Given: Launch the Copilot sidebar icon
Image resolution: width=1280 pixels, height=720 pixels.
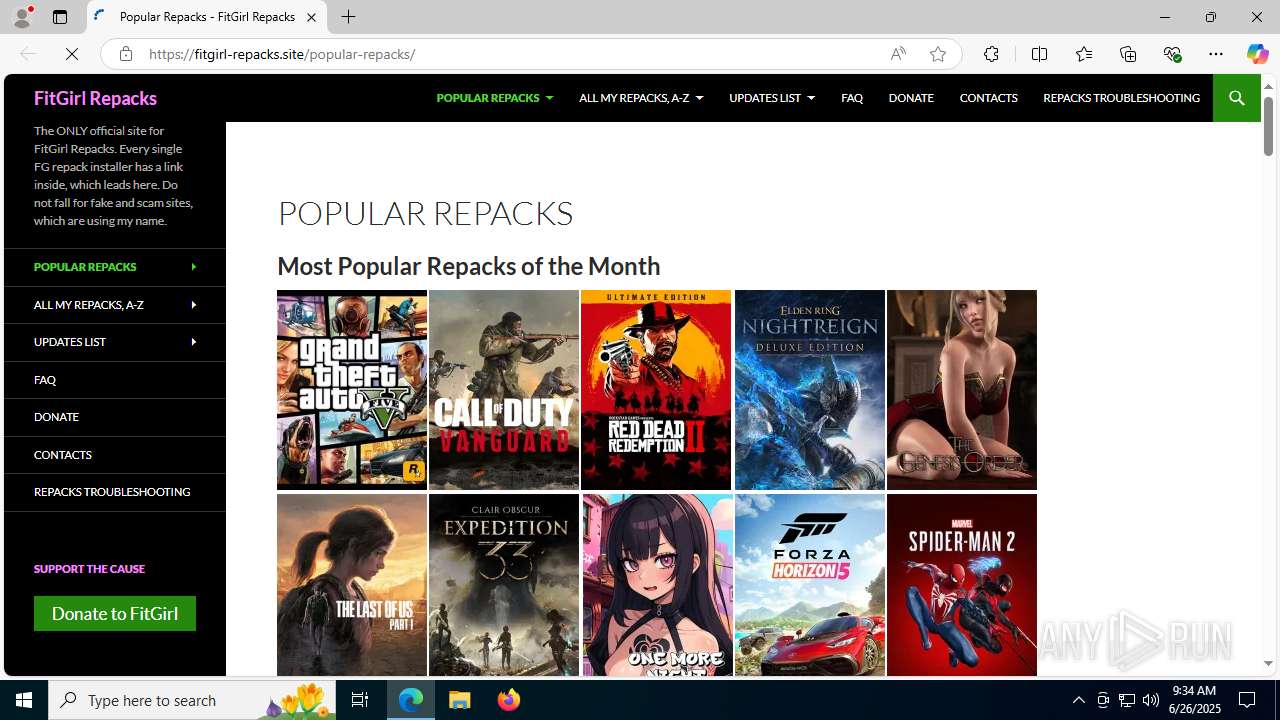Looking at the screenshot, I should point(1257,54).
